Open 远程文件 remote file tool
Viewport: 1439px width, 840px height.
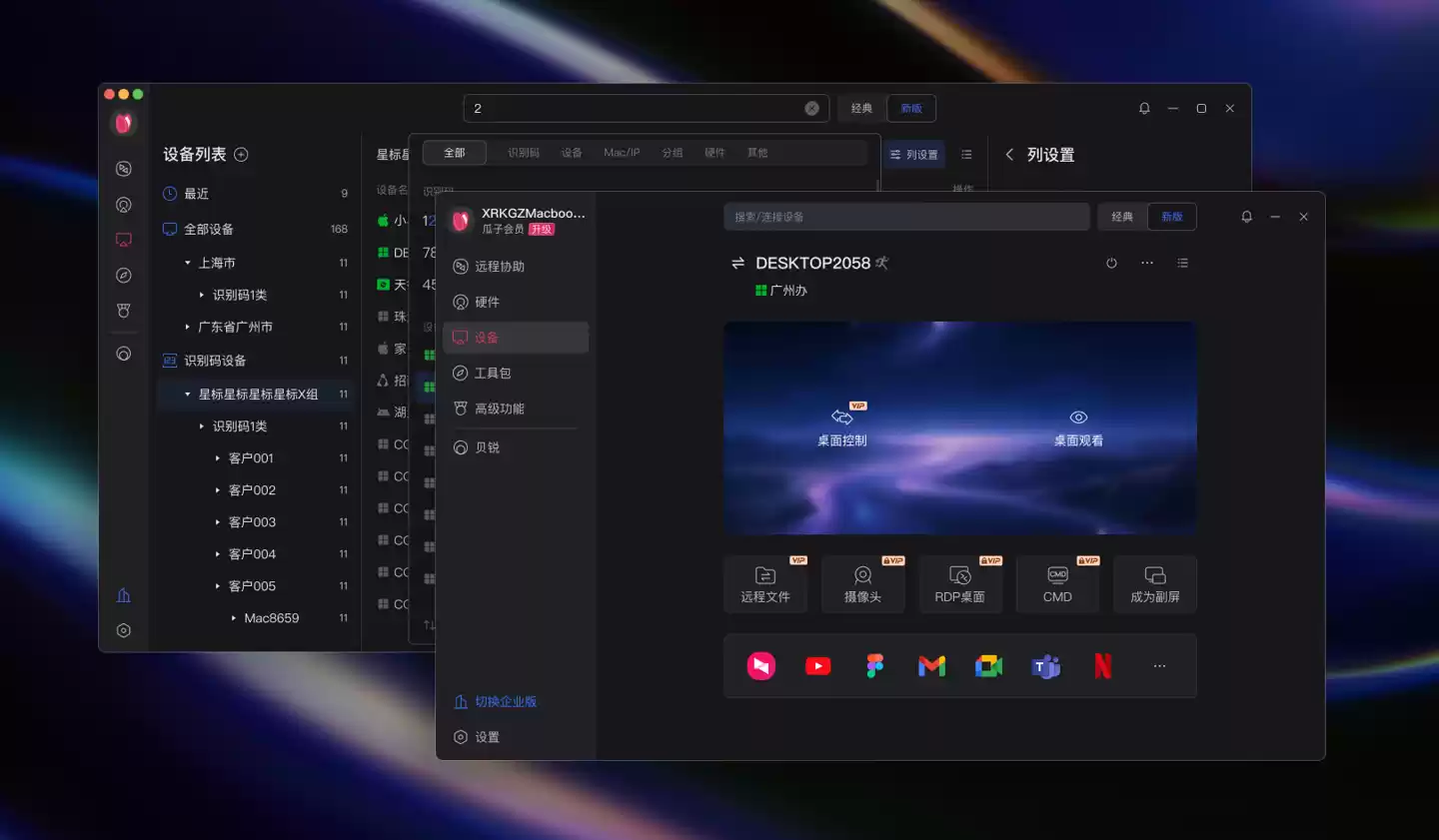tap(764, 584)
